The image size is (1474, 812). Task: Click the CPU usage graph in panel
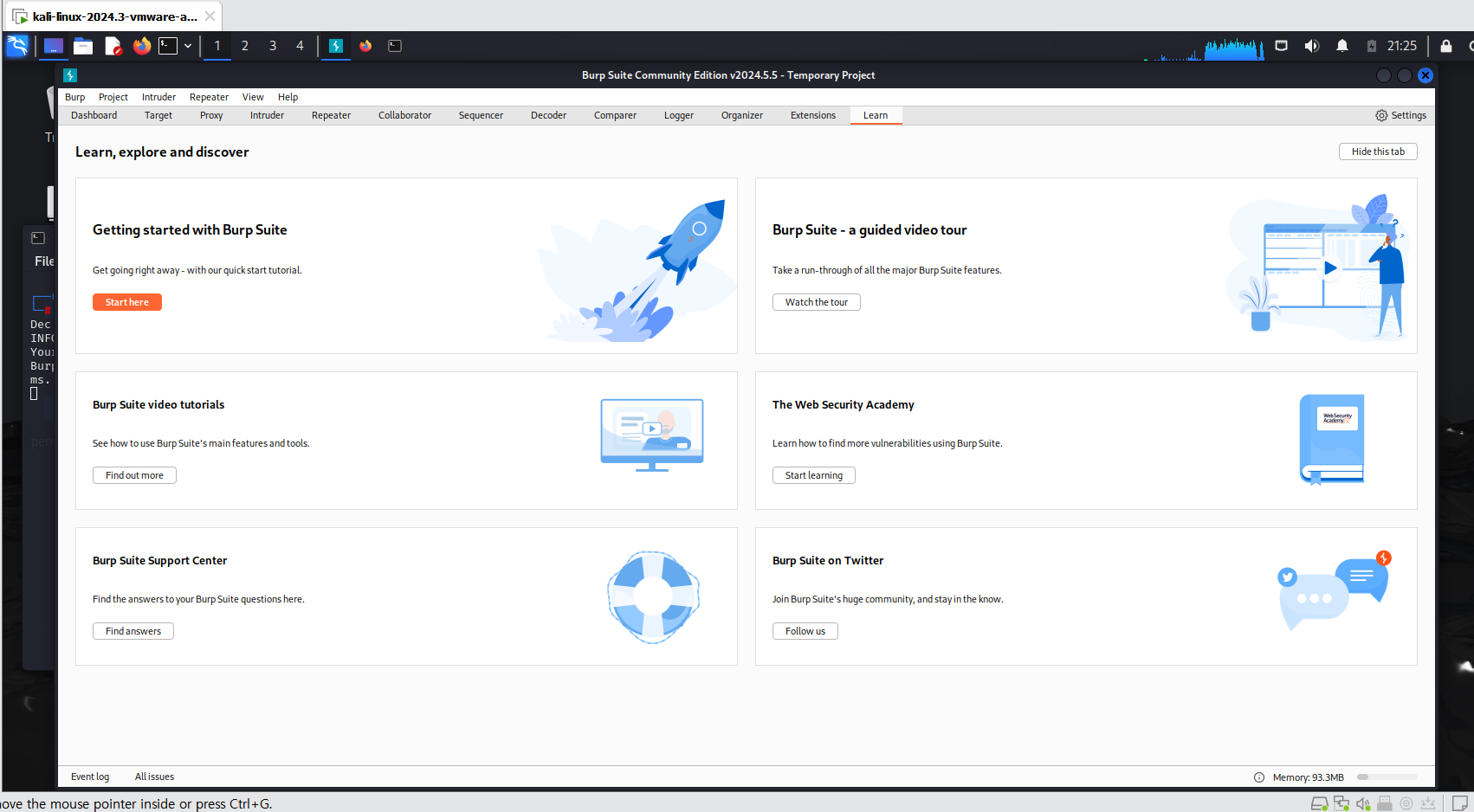click(1204, 48)
